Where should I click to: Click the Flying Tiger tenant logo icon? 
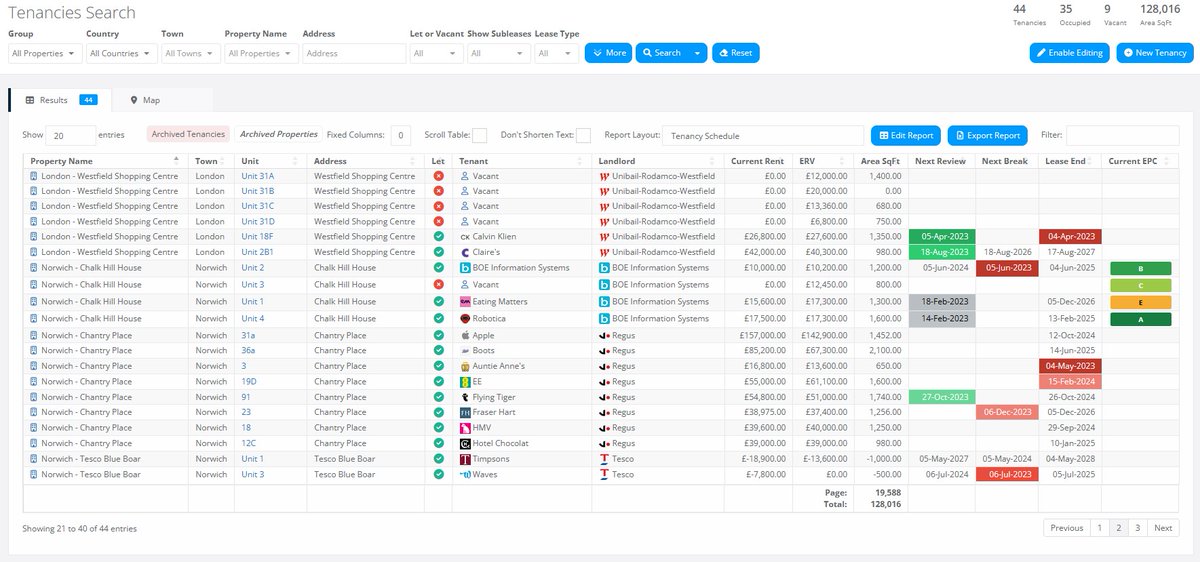point(464,397)
